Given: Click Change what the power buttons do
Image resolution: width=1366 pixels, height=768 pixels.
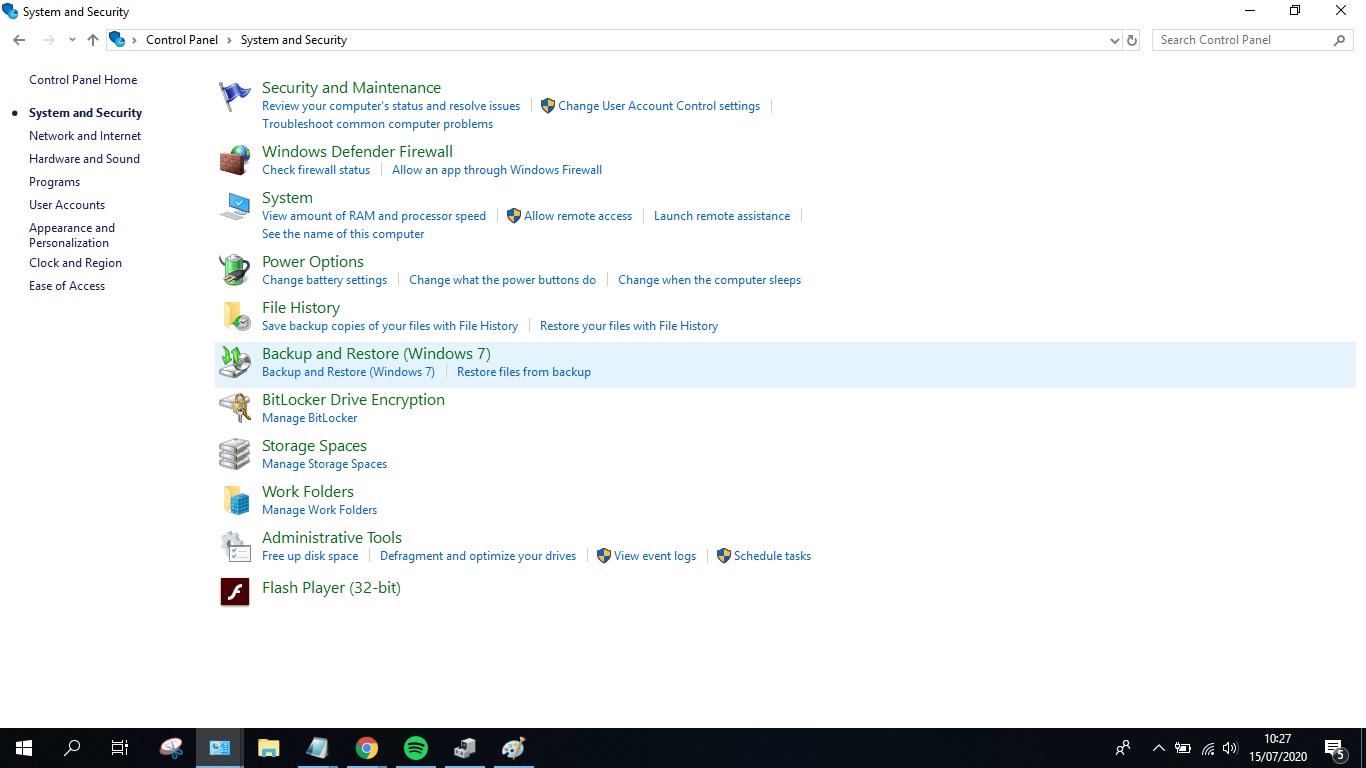Looking at the screenshot, I should click(x=502, y=280).
